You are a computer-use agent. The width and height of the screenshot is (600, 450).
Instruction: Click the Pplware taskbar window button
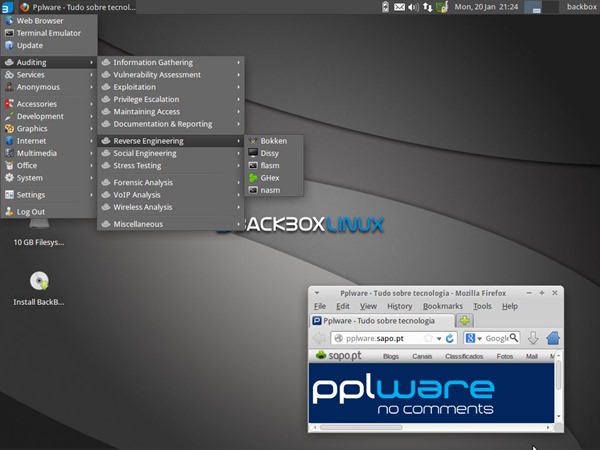click(77, 7)
